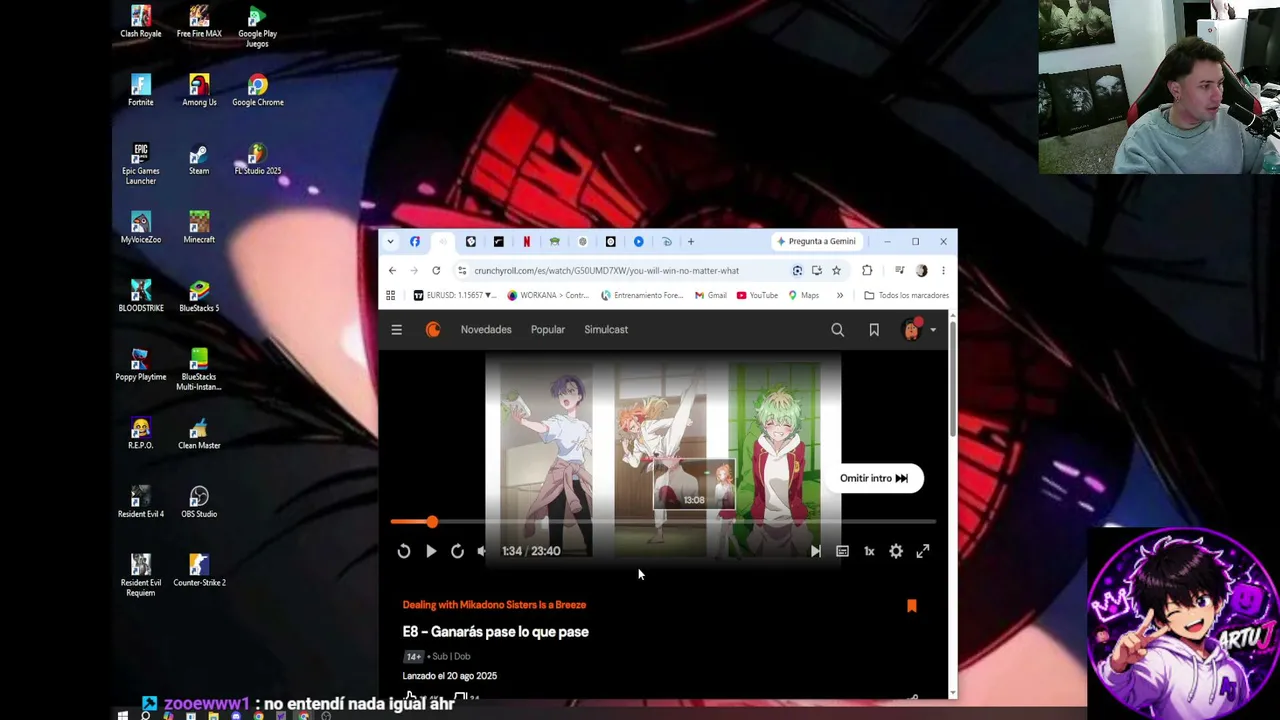Switch to the Netflix browser tab
The width and height of the screenshot is (1280, 720).
(x=527, y=241)
